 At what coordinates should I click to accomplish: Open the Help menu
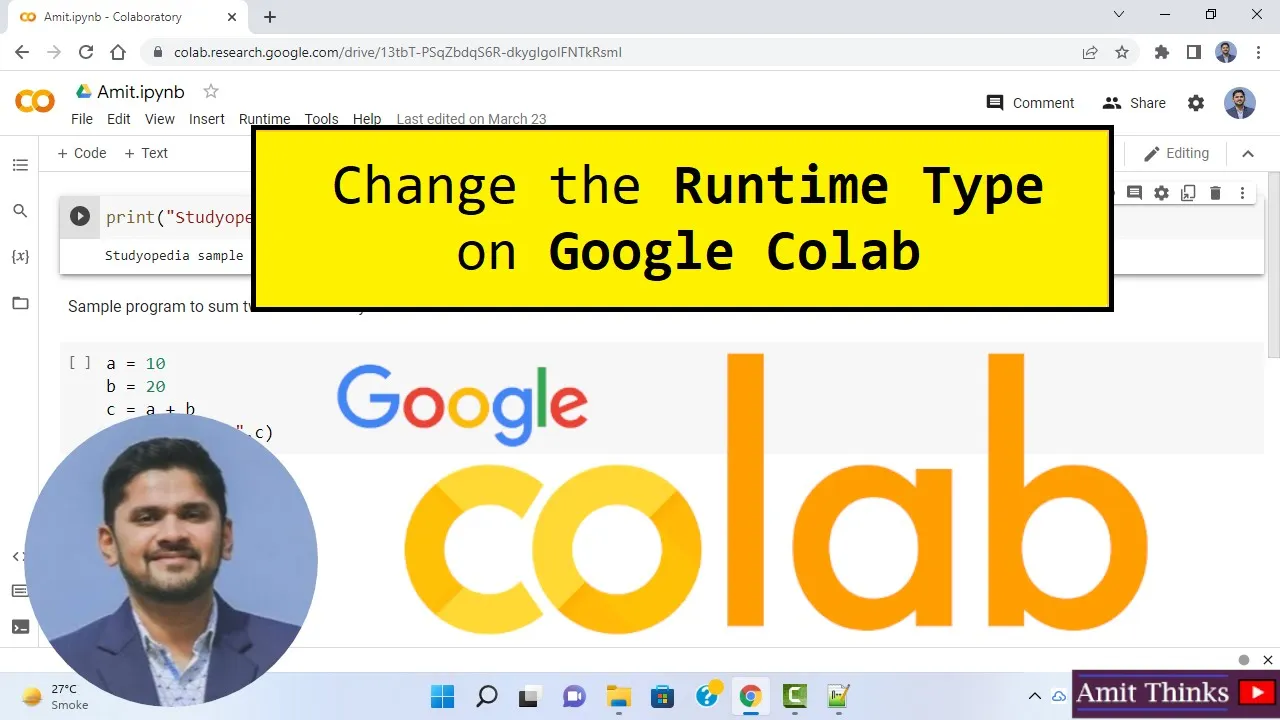(x=367, y=119)
